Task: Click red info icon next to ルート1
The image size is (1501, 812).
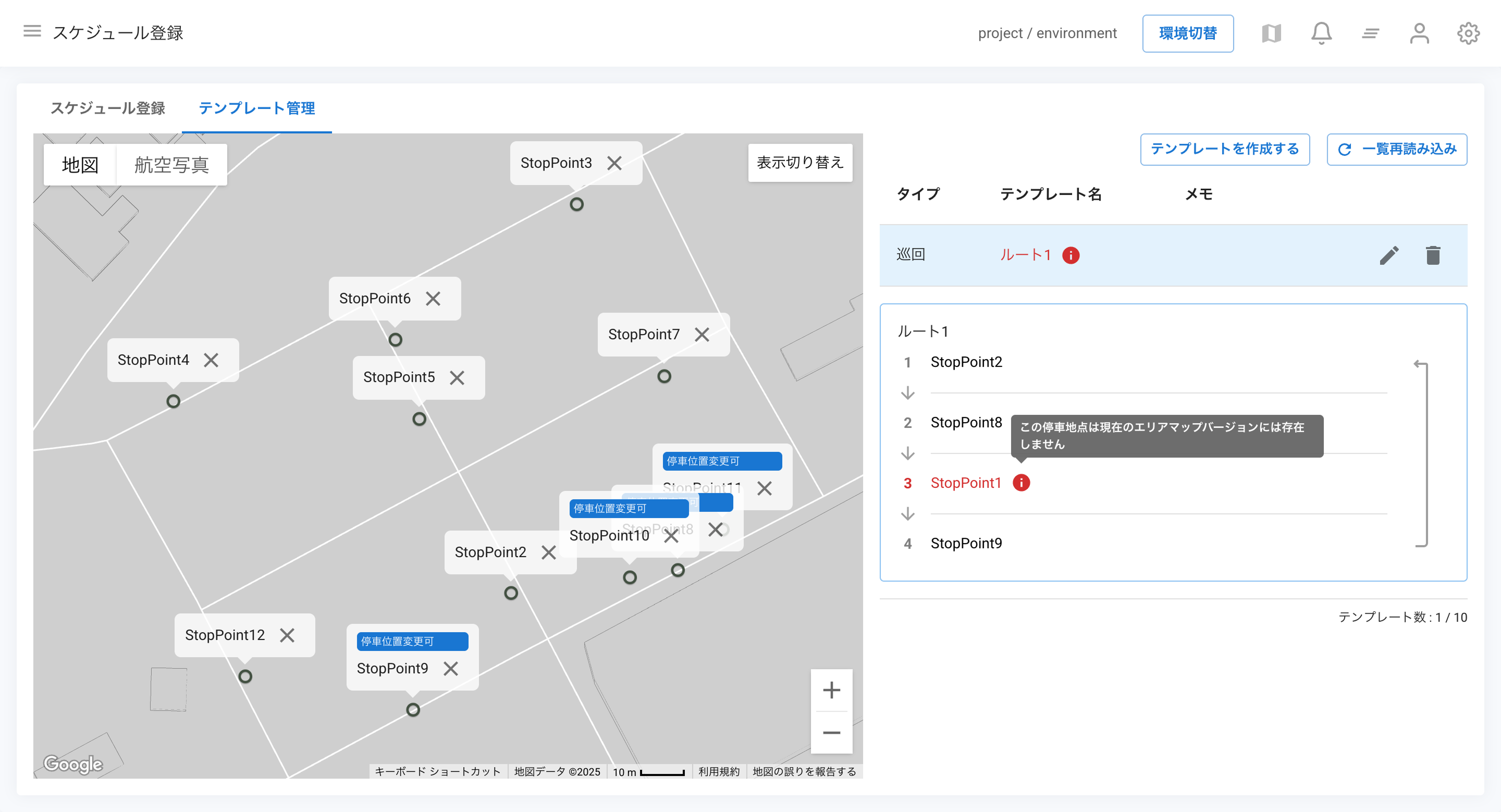Action: coord(1071,255)
